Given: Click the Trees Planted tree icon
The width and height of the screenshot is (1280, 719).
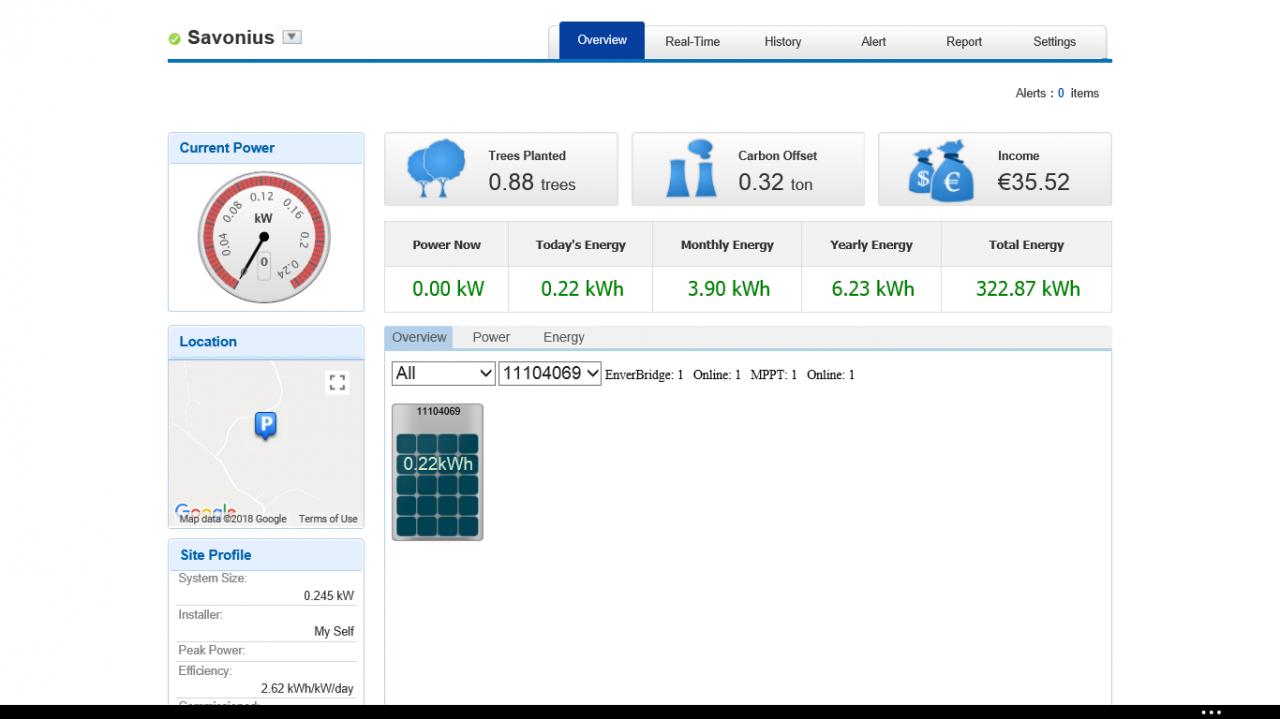Looking at the screenshot, I should pyautogui.click(x=436, y=169).
